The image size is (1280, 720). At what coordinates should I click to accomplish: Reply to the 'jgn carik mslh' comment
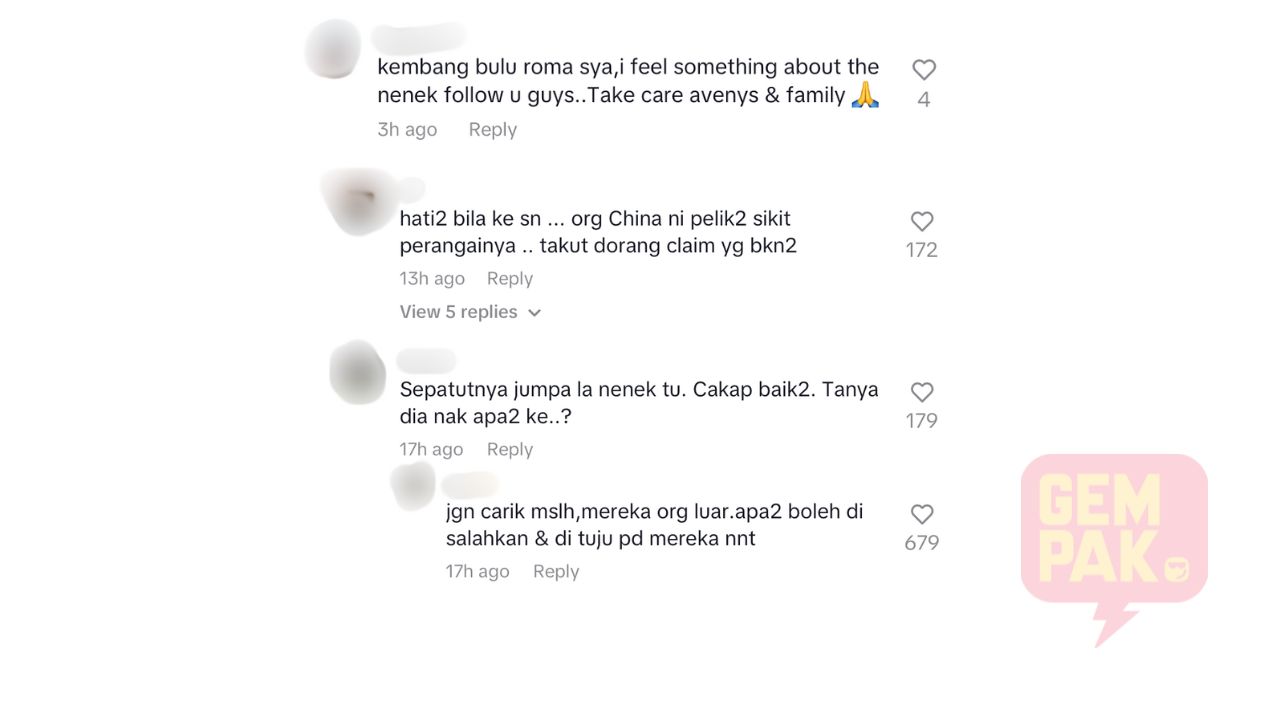(x=556, y=572)
